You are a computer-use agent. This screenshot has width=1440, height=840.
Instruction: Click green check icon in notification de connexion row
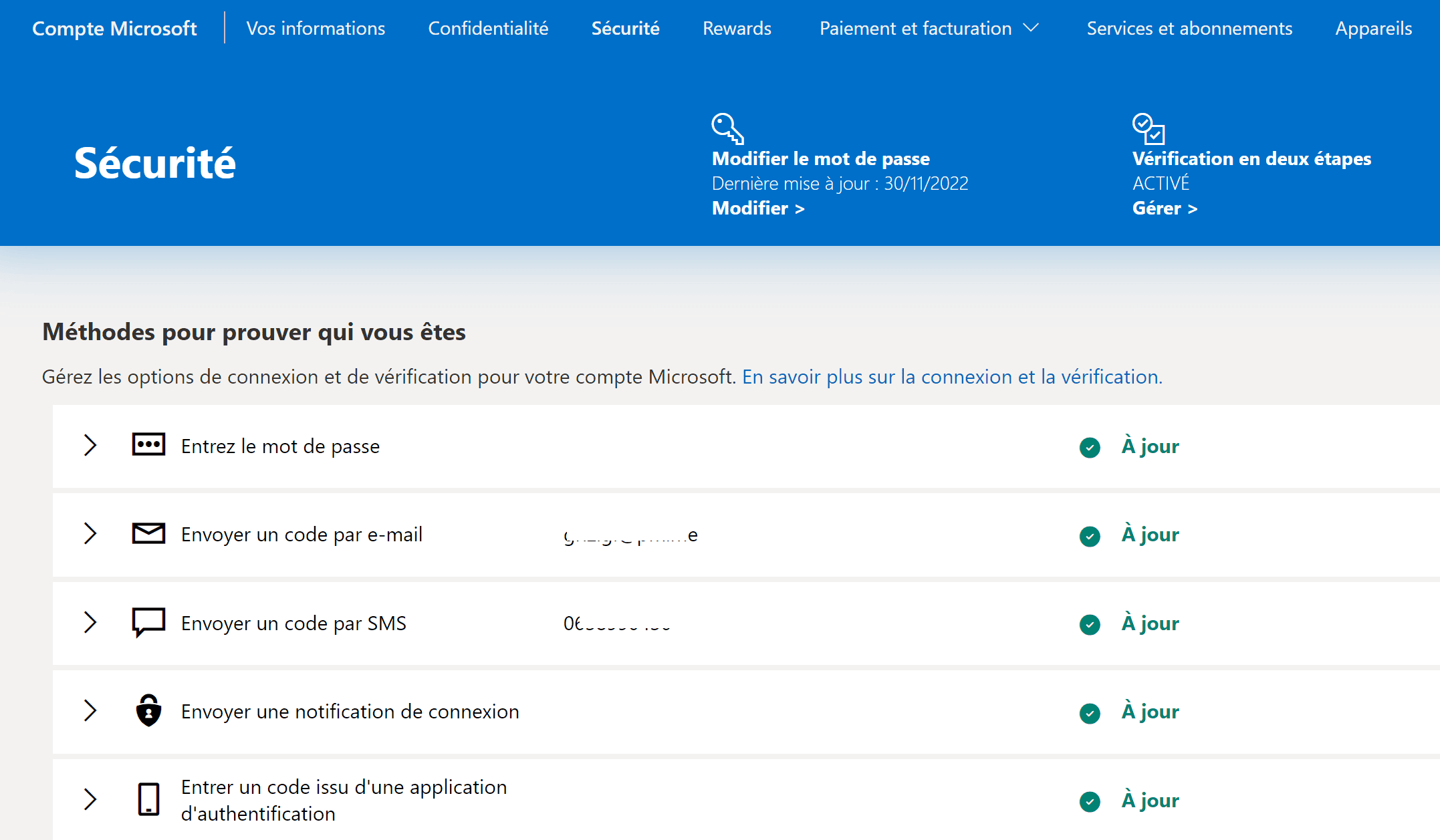click(1090, 713)
